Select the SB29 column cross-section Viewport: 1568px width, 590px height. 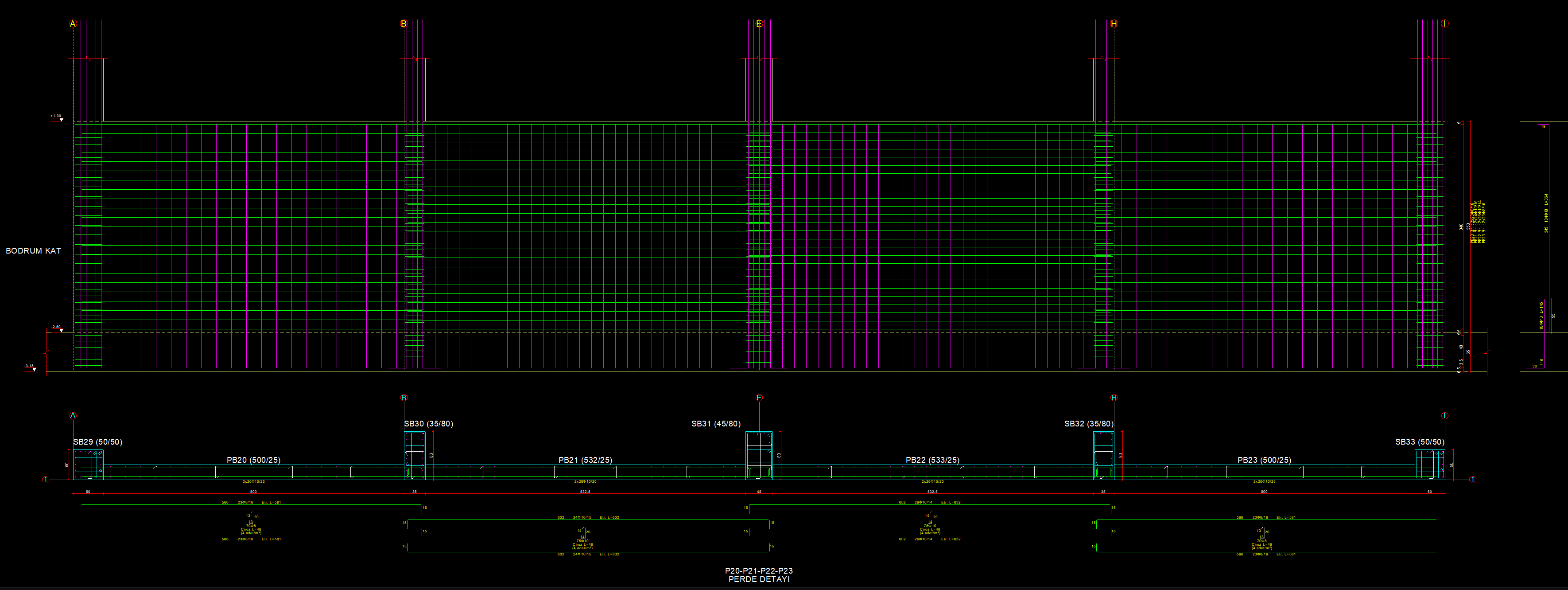[x=88, y=465]
